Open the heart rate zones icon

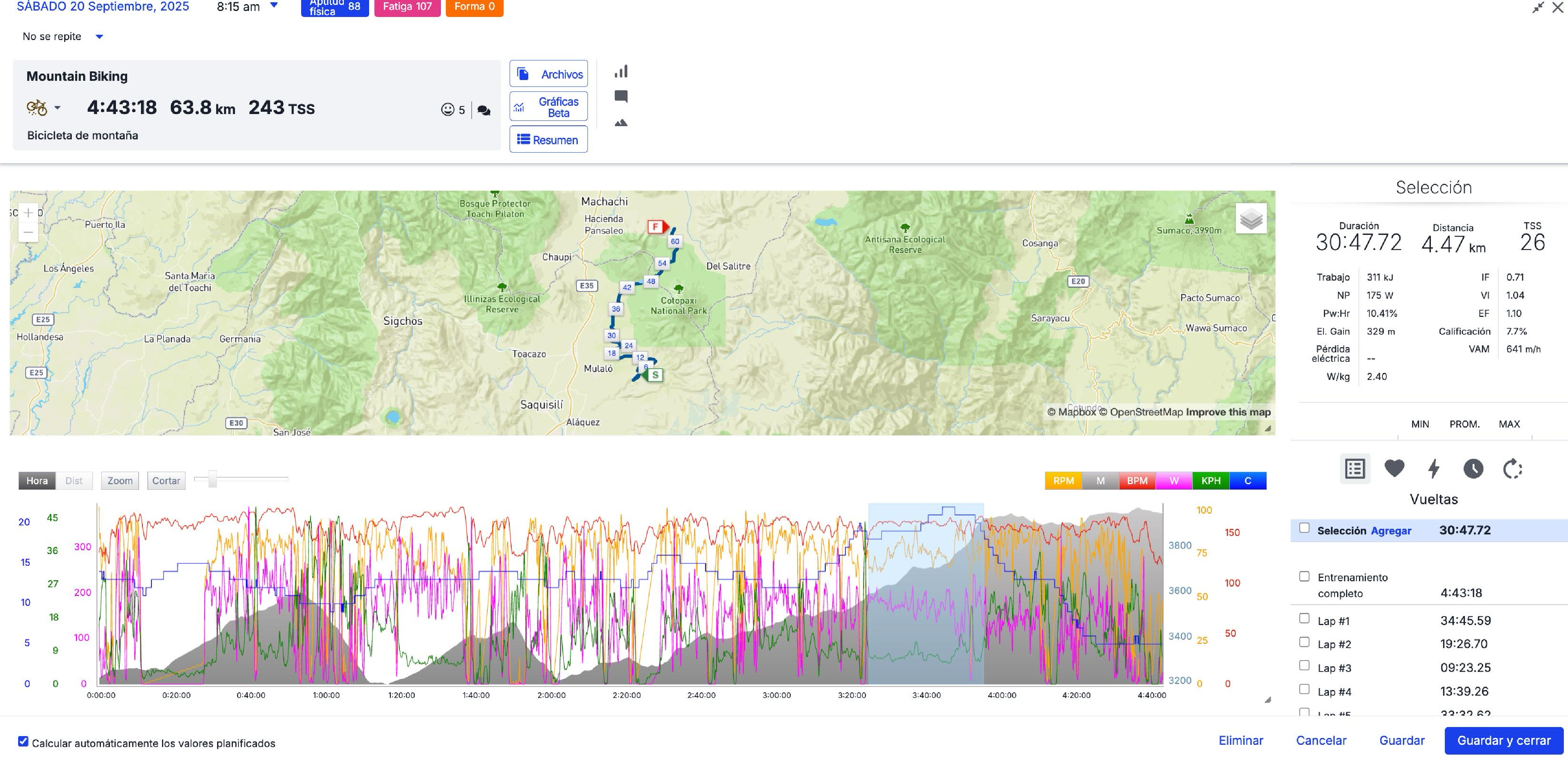click(1394, 468)
